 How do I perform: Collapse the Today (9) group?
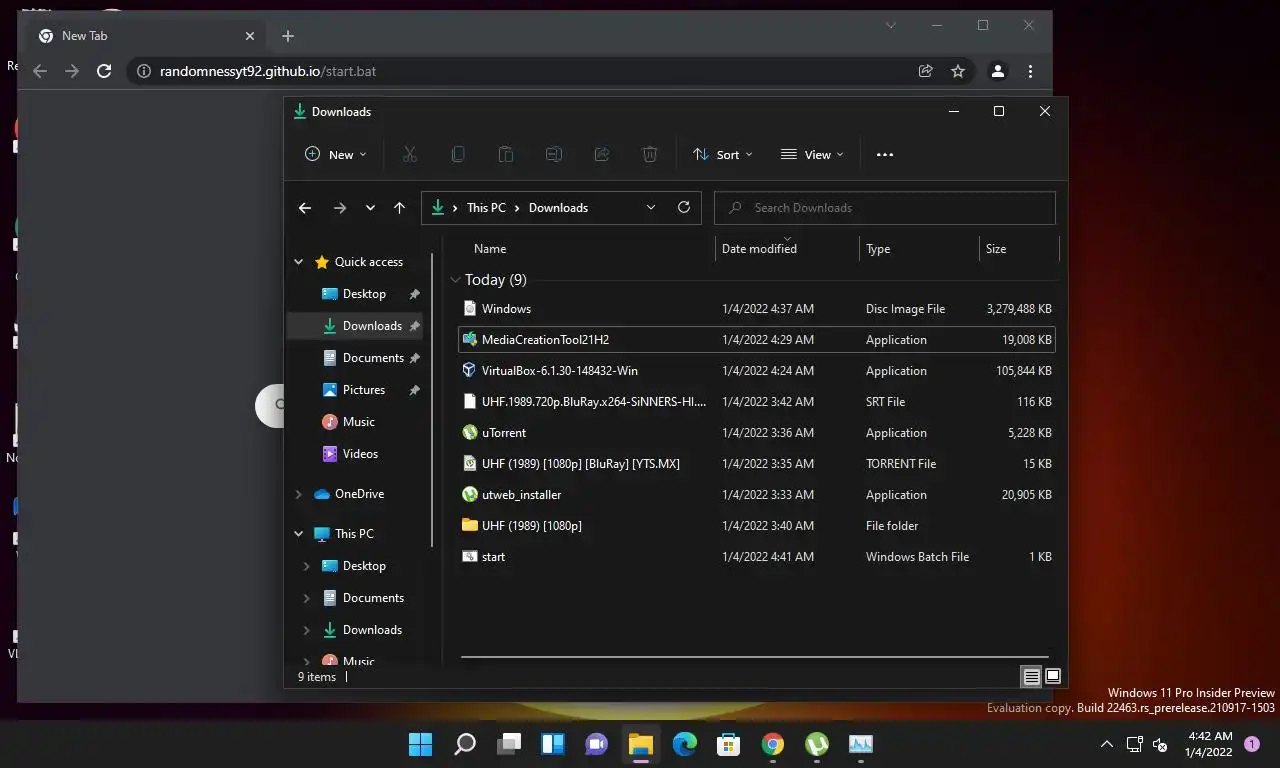pos(456,280)
